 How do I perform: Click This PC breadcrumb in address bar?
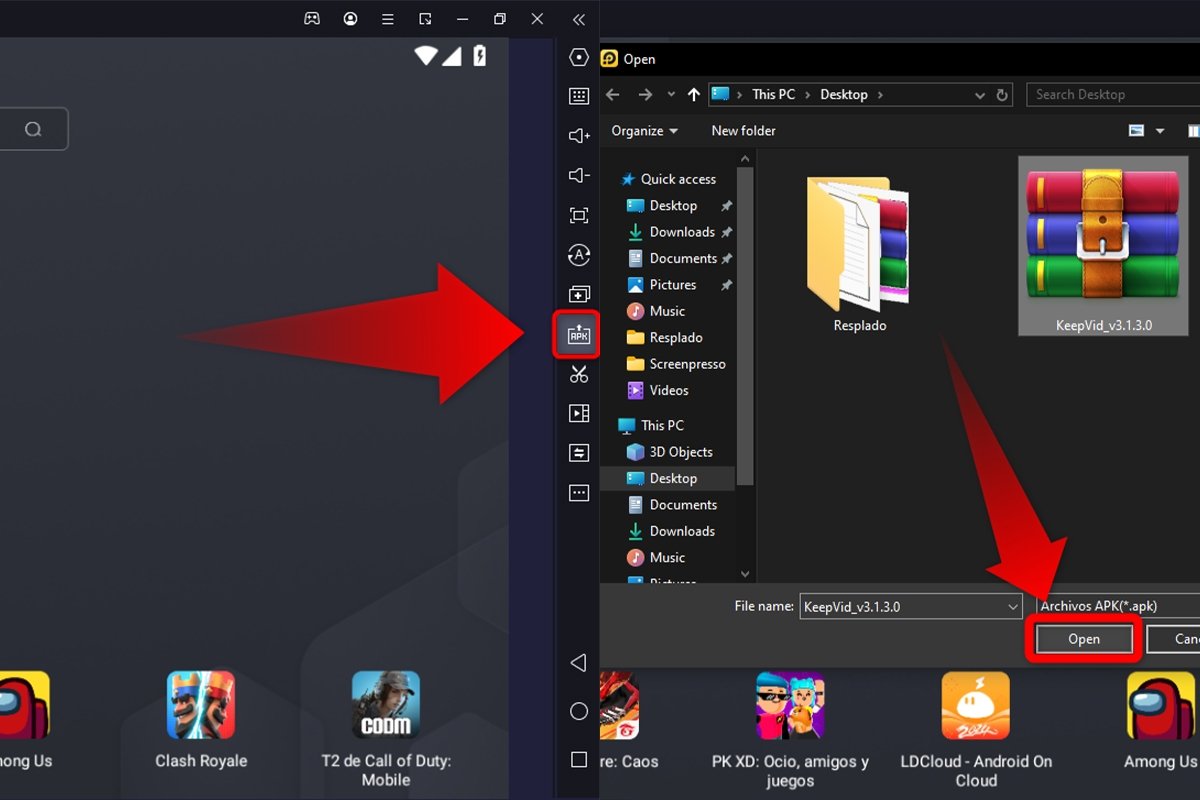[x=773, y=95]
